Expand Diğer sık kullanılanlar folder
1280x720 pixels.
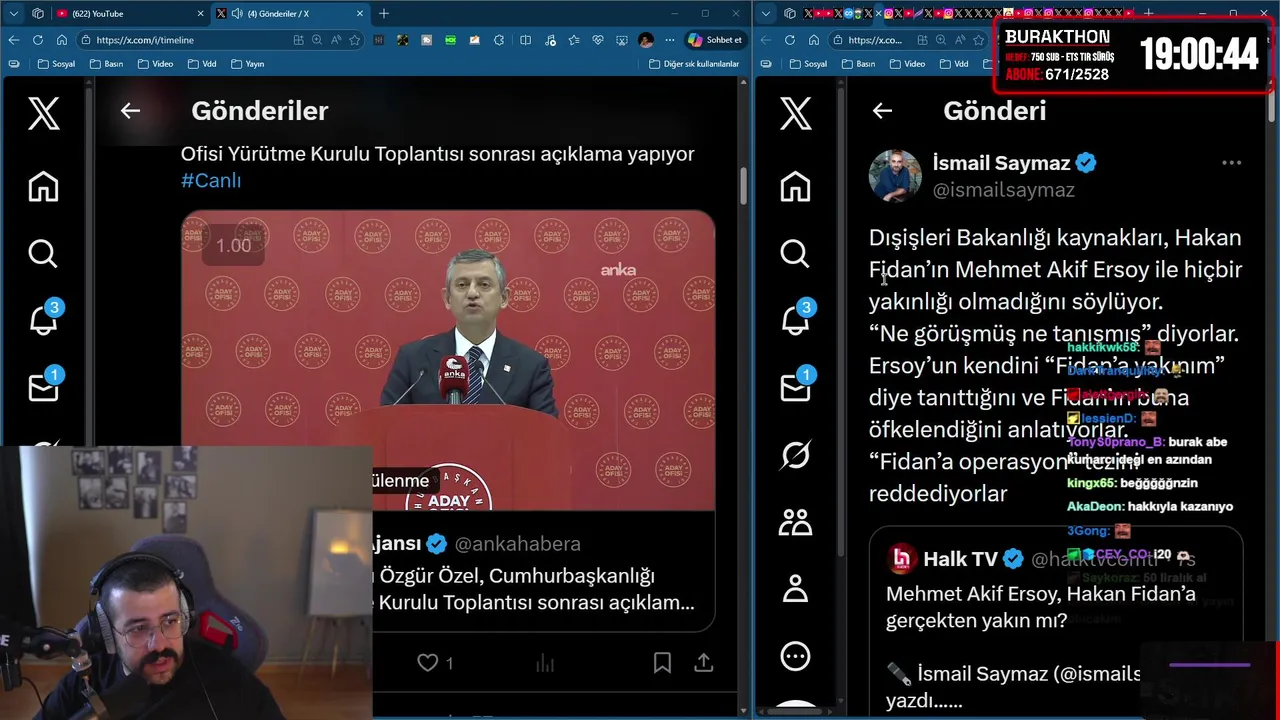pyautogui.click(x=694, y=64)
